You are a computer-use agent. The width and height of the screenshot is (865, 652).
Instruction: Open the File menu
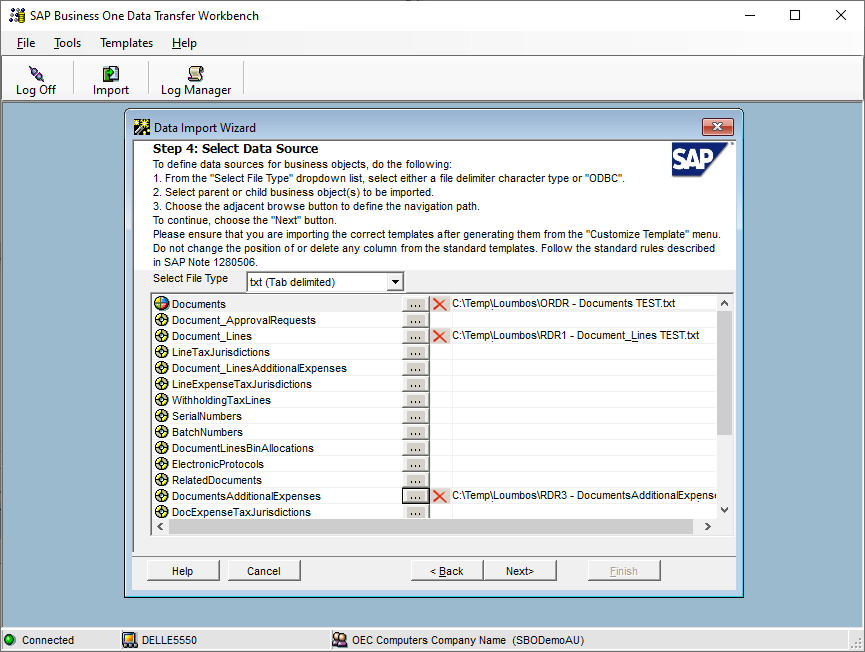pyautogui.click(x=26, y=43)
